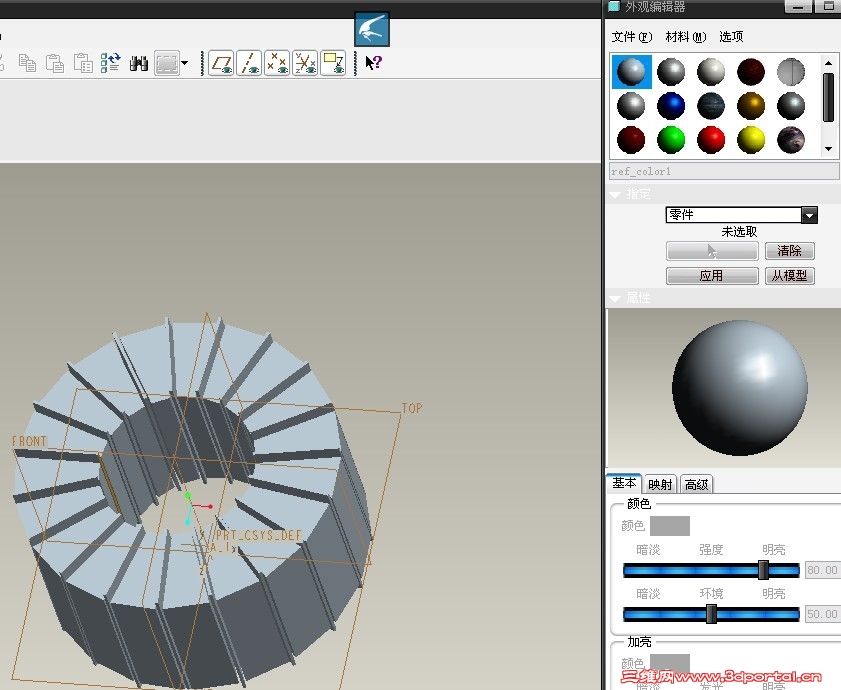
Task: Click the 环境 ambient slider handle
Action: (711, 614)
